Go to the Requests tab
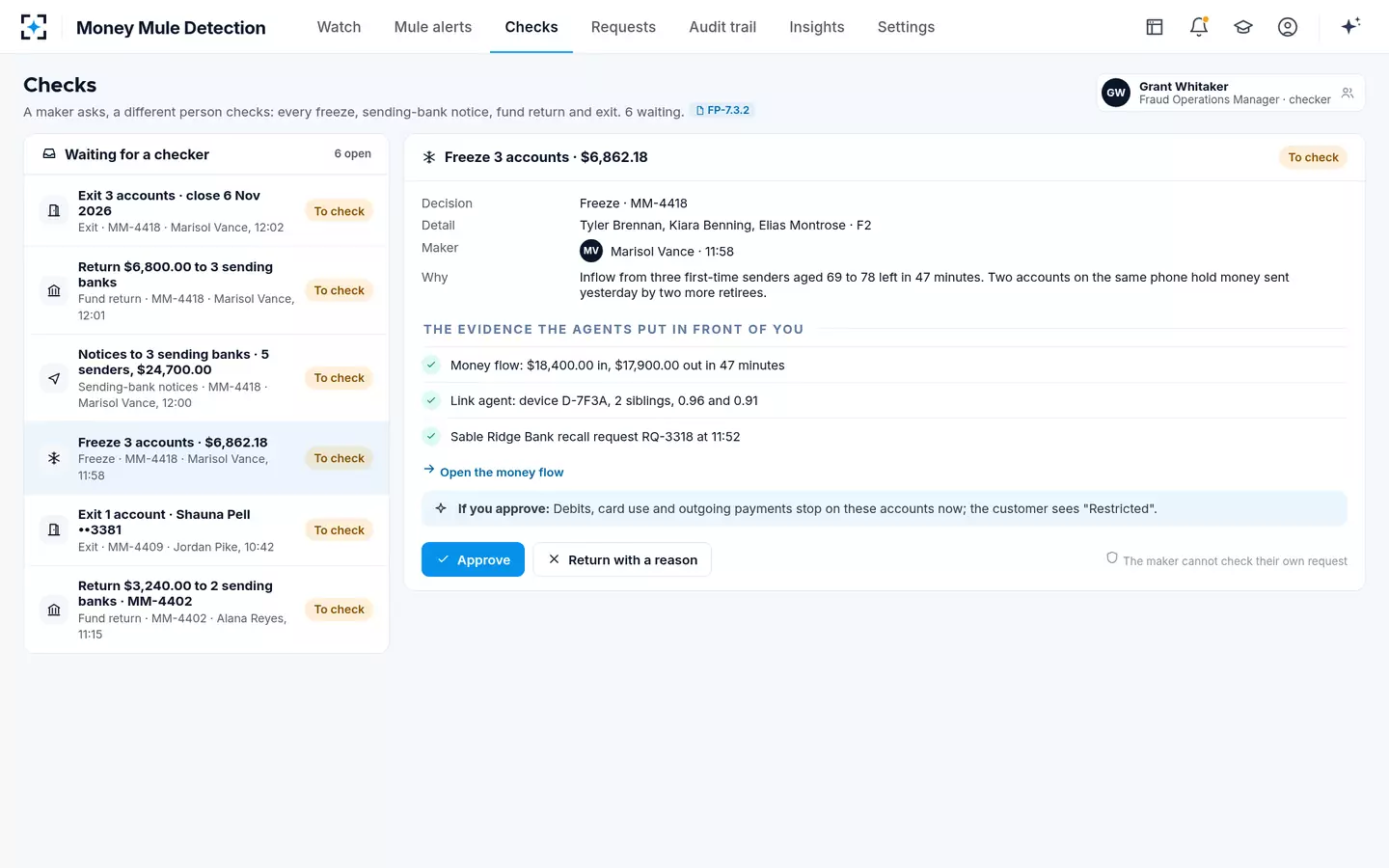 click(x=623, y=27)
